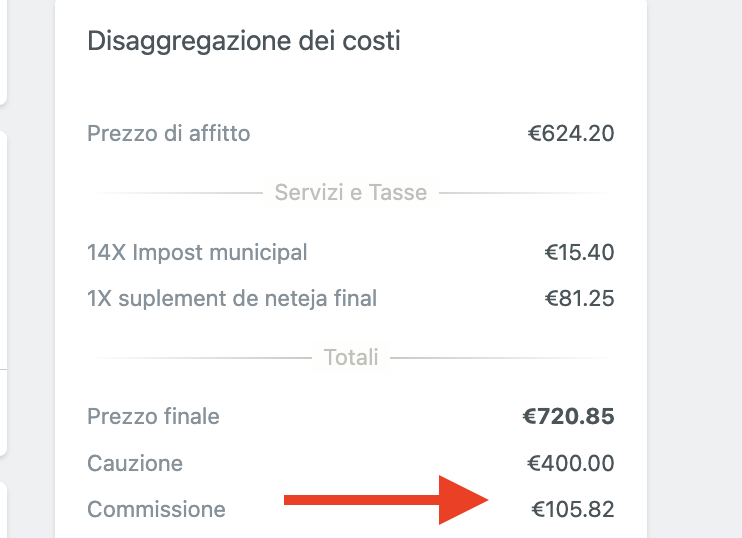Select the "1X suplement de neteja final" item

tap(232, 298)
